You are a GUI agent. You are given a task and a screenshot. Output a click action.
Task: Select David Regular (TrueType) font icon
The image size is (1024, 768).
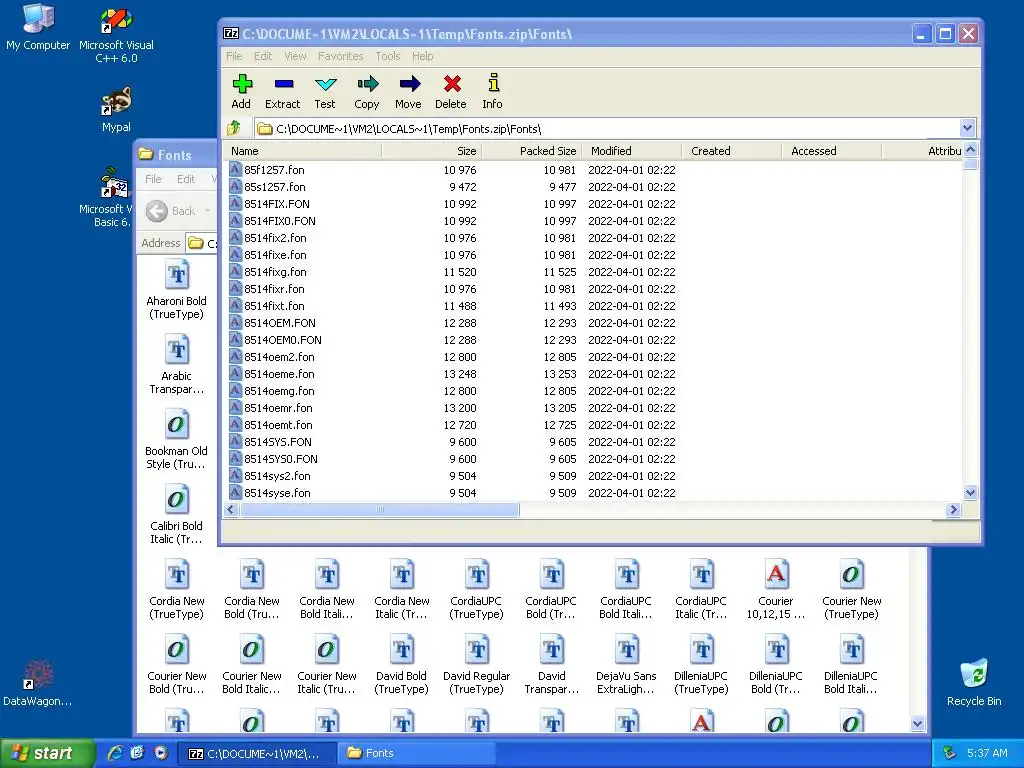click(x=477, y=665)
